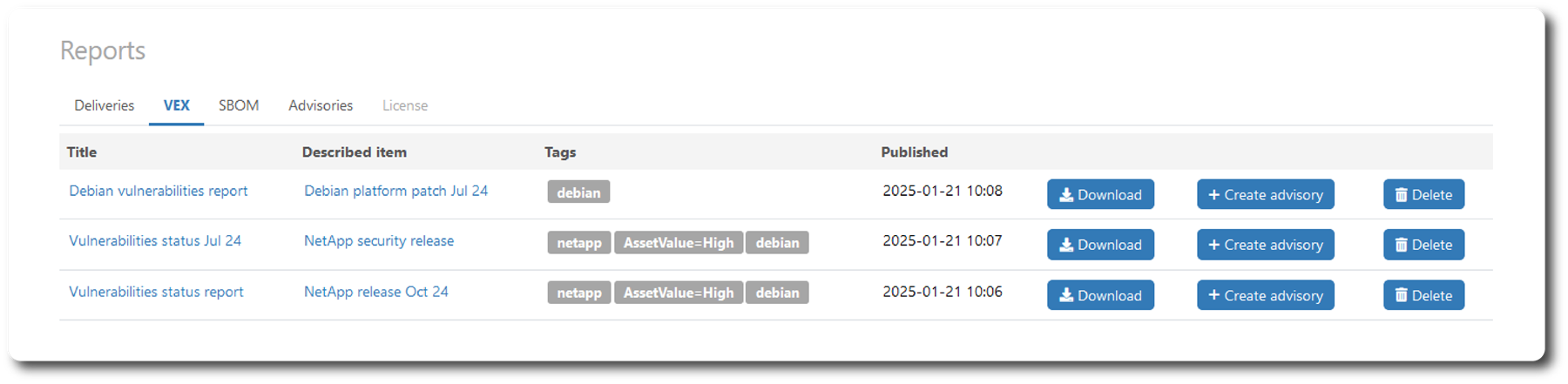Switch to the Deliveries tab

[105, 105]
